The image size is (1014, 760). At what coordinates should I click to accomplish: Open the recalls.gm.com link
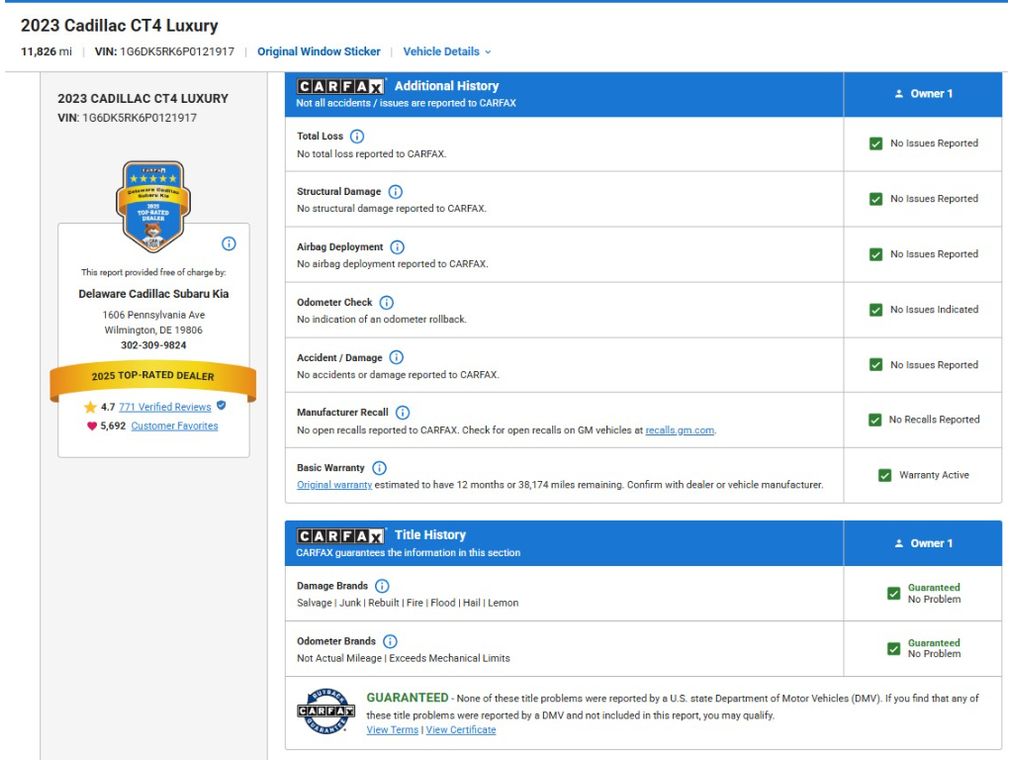coord(680,430)
